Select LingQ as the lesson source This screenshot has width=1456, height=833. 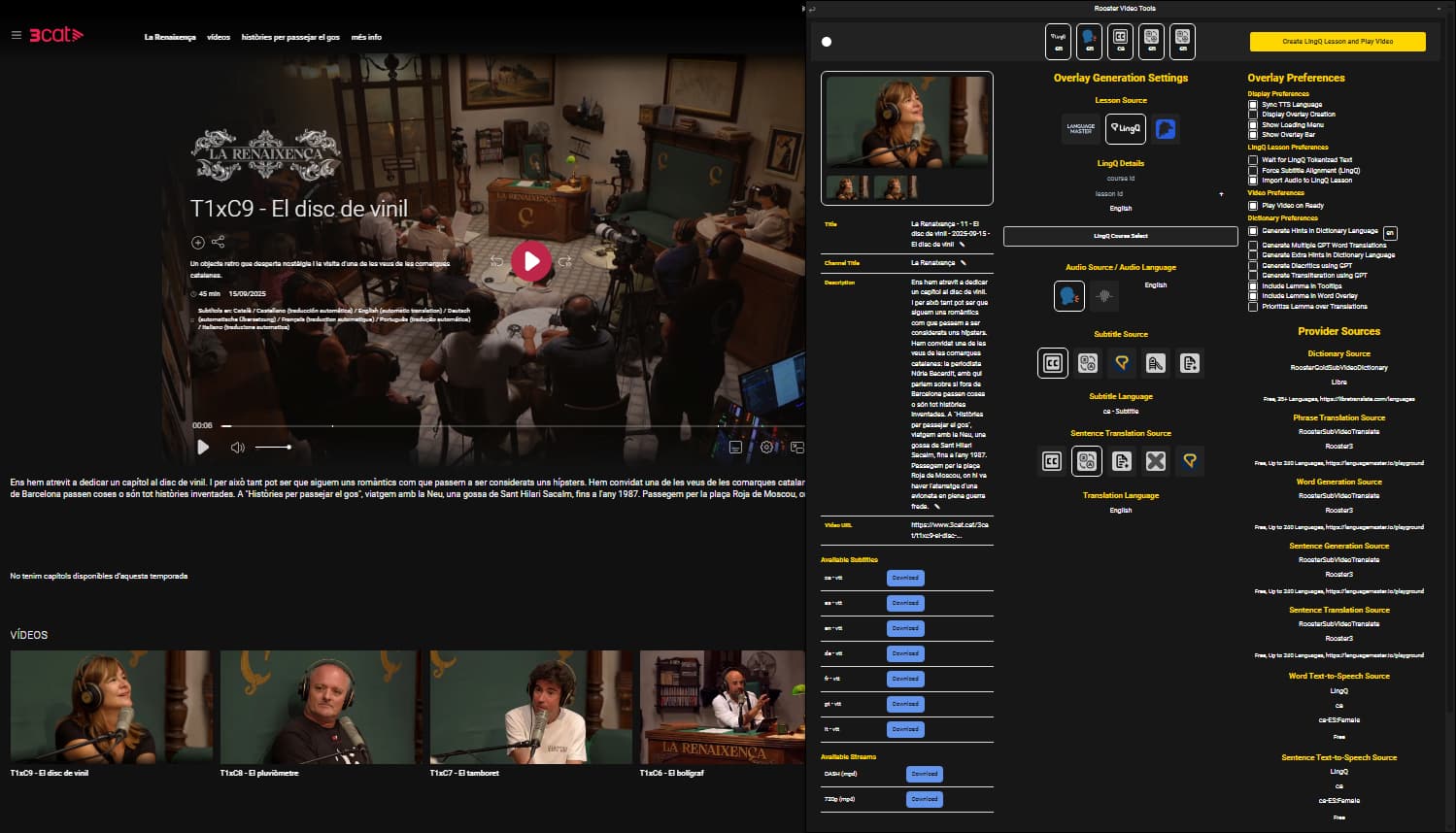pyautogui.click(x=1125, y=128)
